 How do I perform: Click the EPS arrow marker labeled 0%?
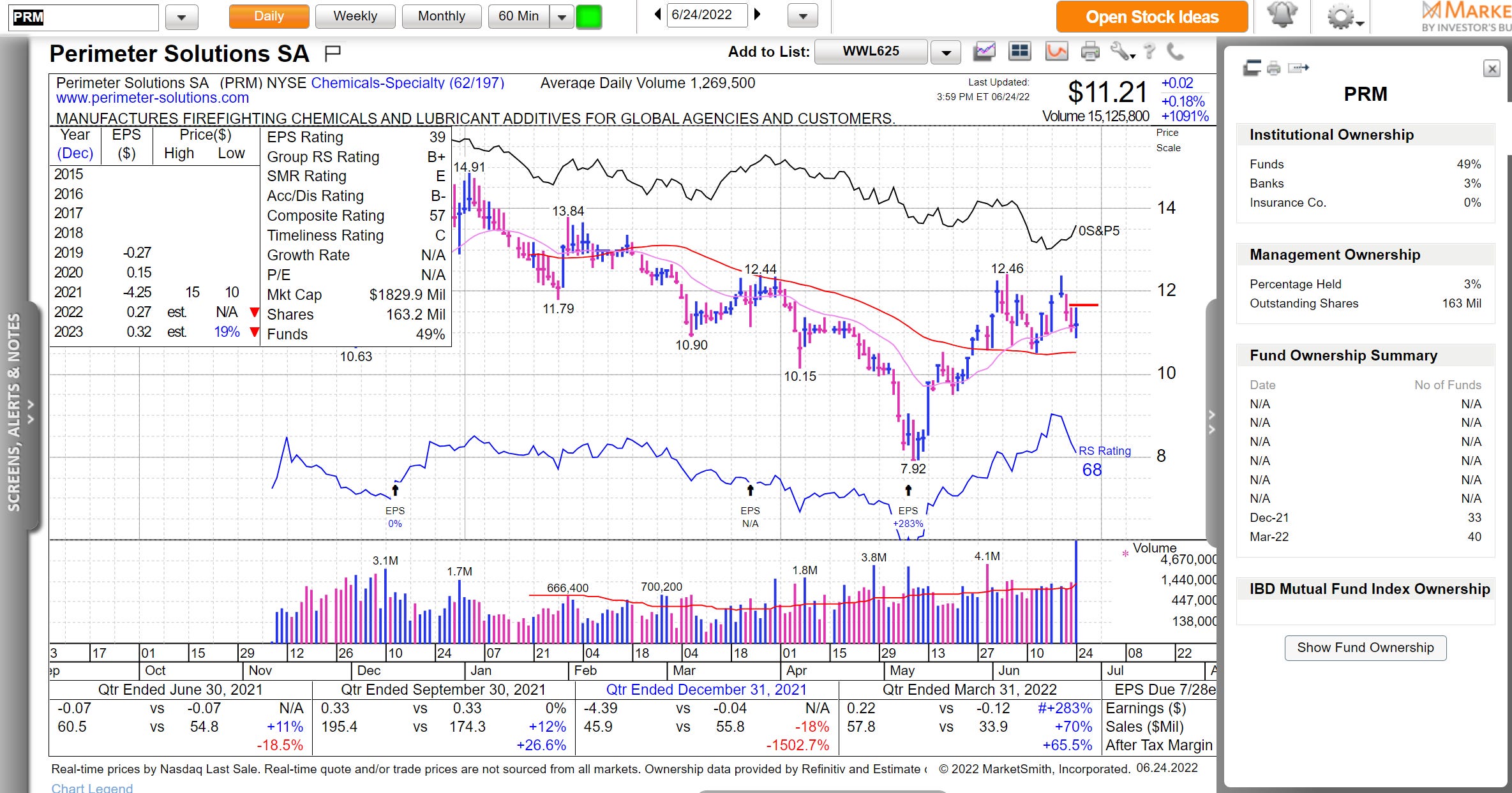pyautogui.click(x=395, y=490)
